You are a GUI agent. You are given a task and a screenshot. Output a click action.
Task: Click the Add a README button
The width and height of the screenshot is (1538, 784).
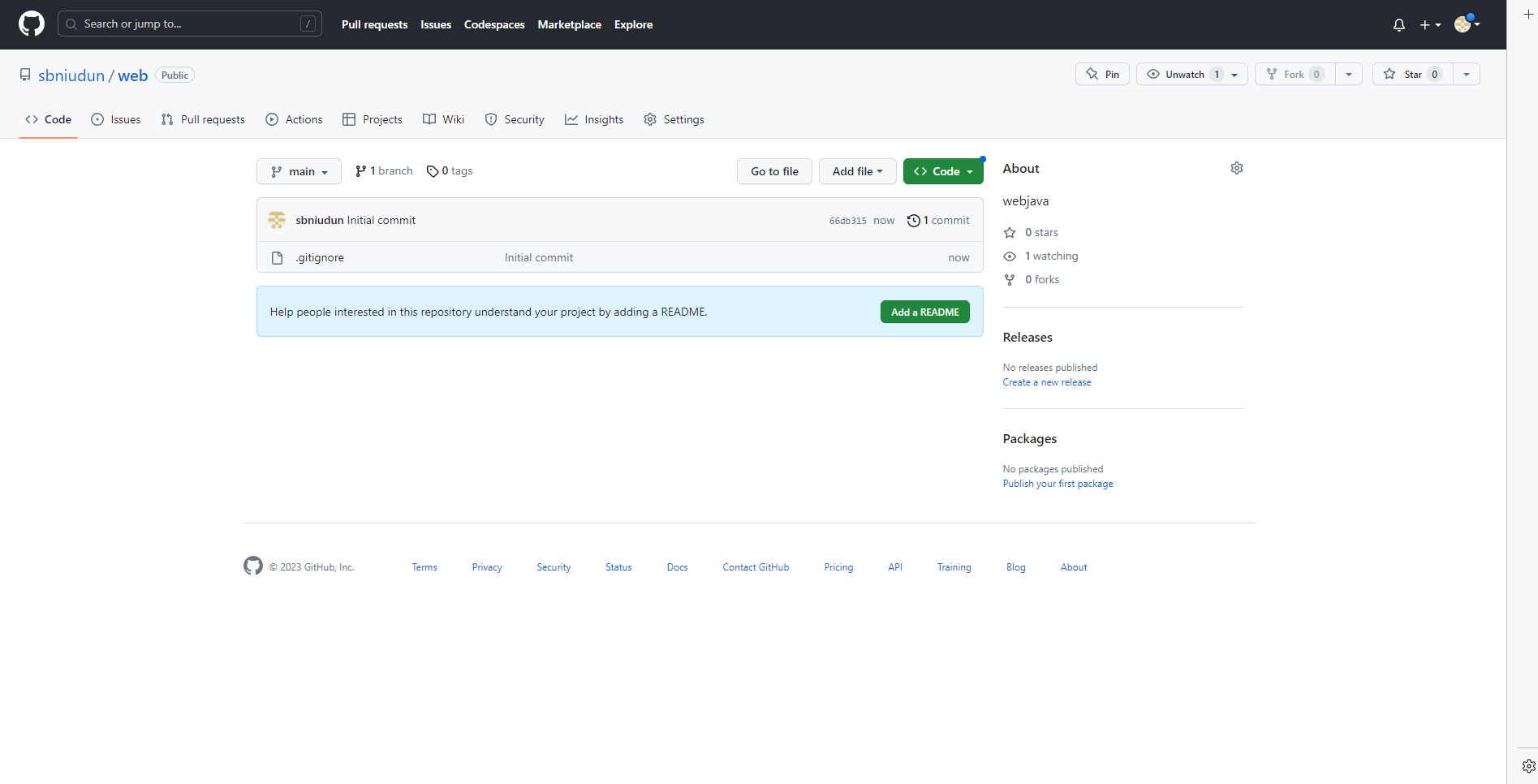[925, 312]
